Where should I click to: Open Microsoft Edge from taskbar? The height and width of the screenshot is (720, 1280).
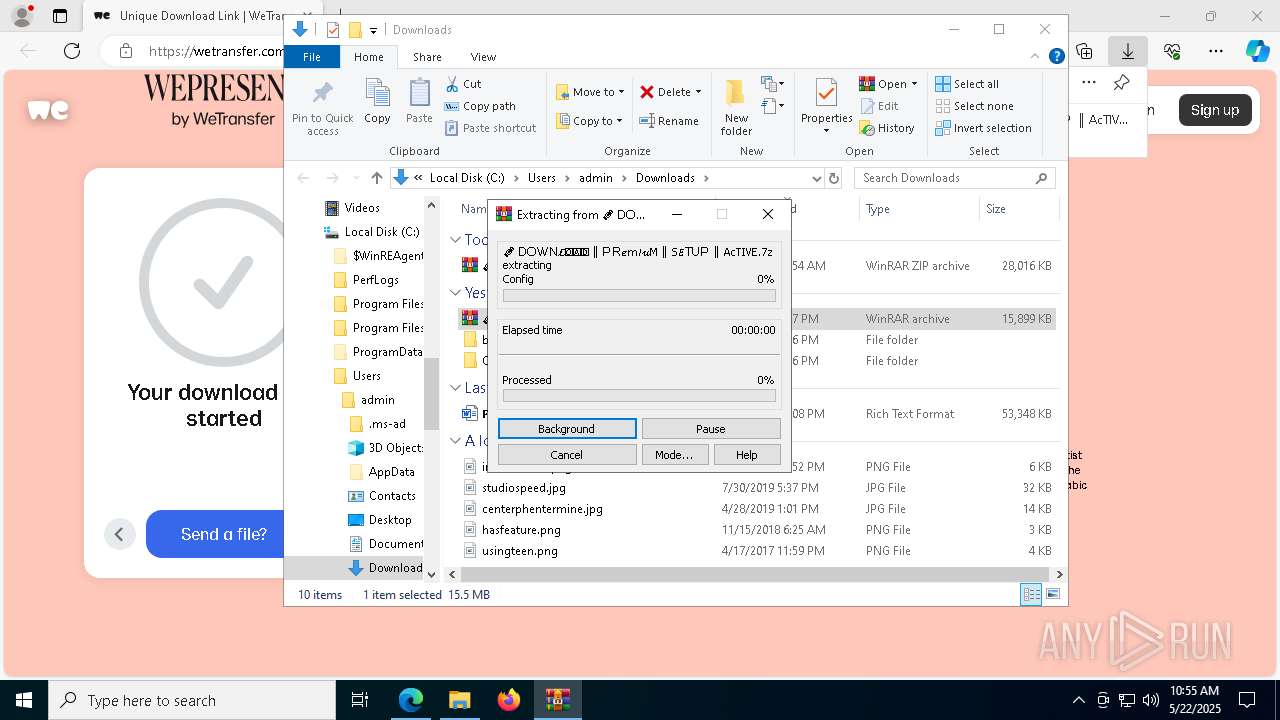411,700
